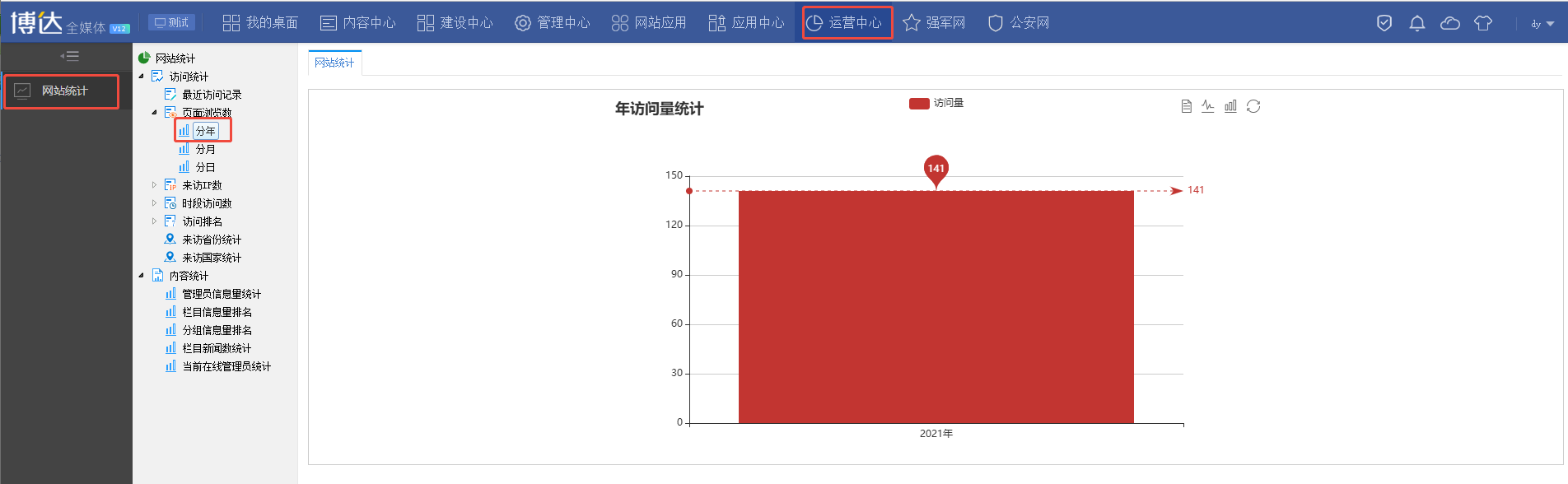The width and height of the screenshot is (1568, 484).
Task: Open the dy user dropdown menu
Action: point(1542,24)
